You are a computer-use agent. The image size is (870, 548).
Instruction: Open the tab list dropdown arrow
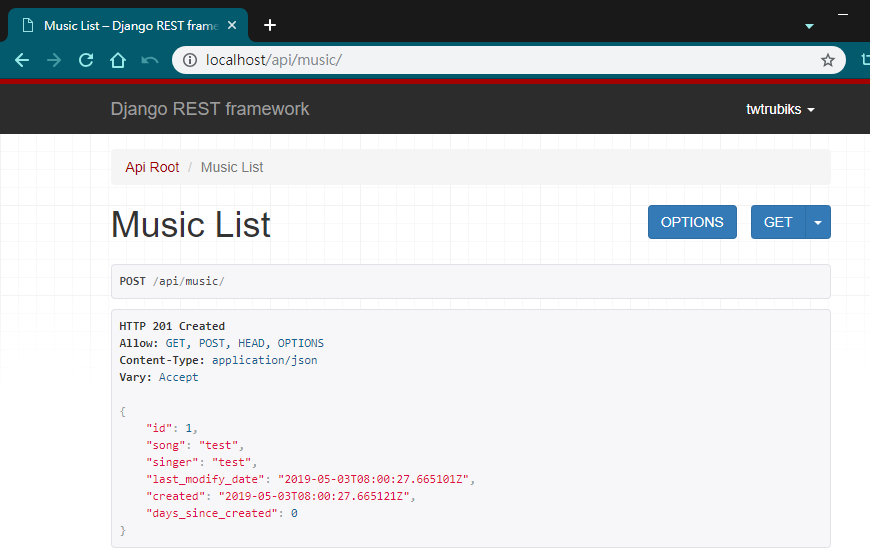click(x=810, y=26)
